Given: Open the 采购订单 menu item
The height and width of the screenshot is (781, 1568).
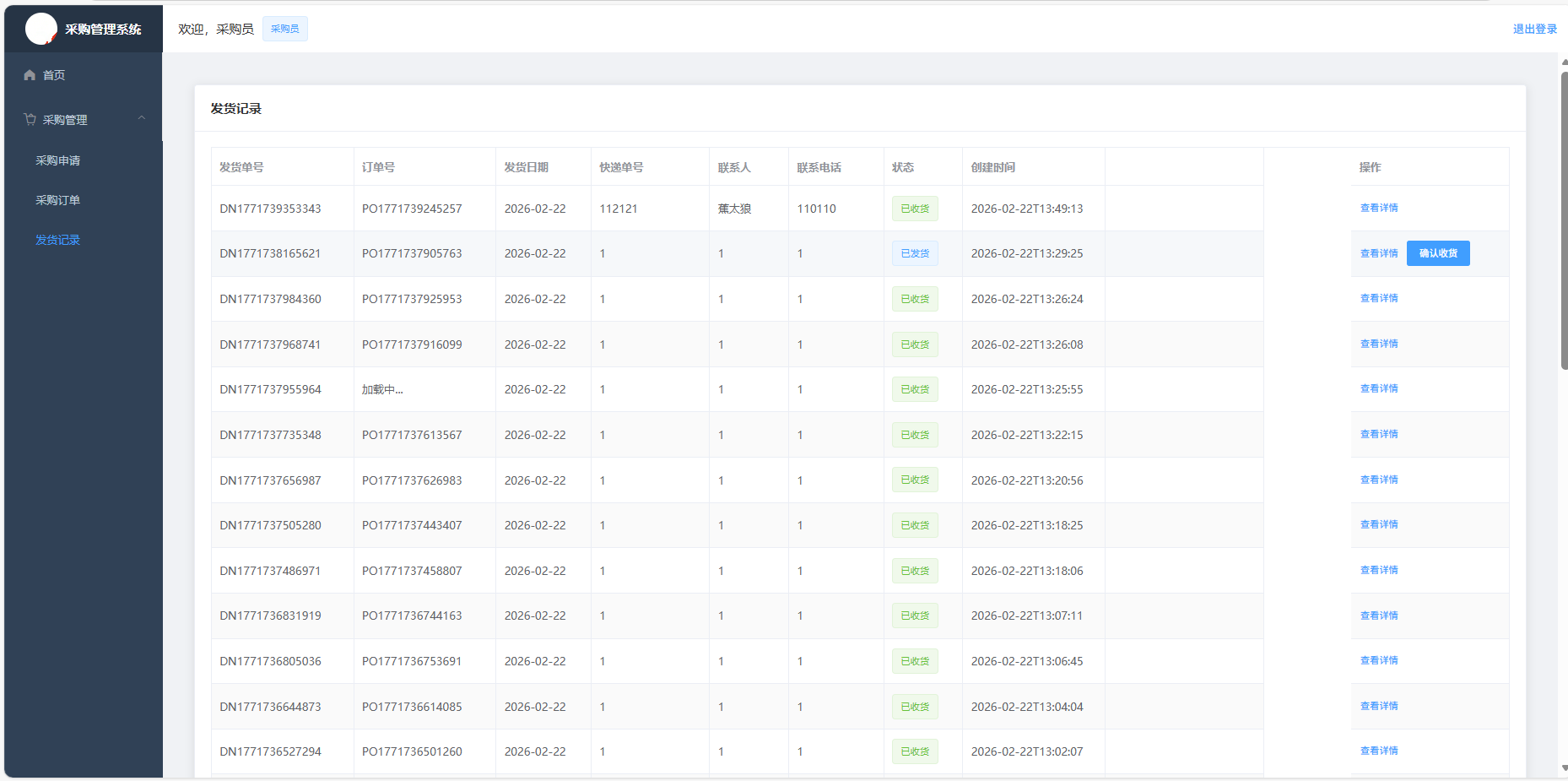Looking at the screenshot, I should click(x=57, y=200).
